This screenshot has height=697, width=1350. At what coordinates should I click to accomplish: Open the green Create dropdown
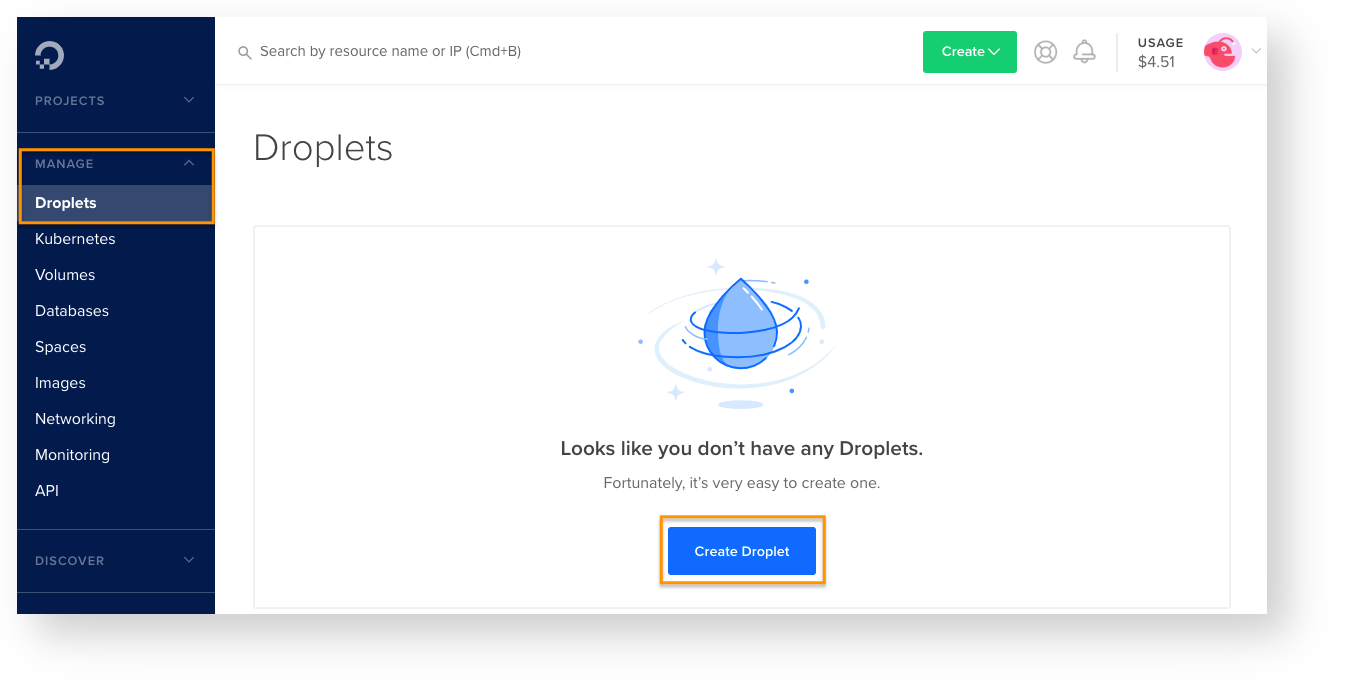(x=970, y=52)
